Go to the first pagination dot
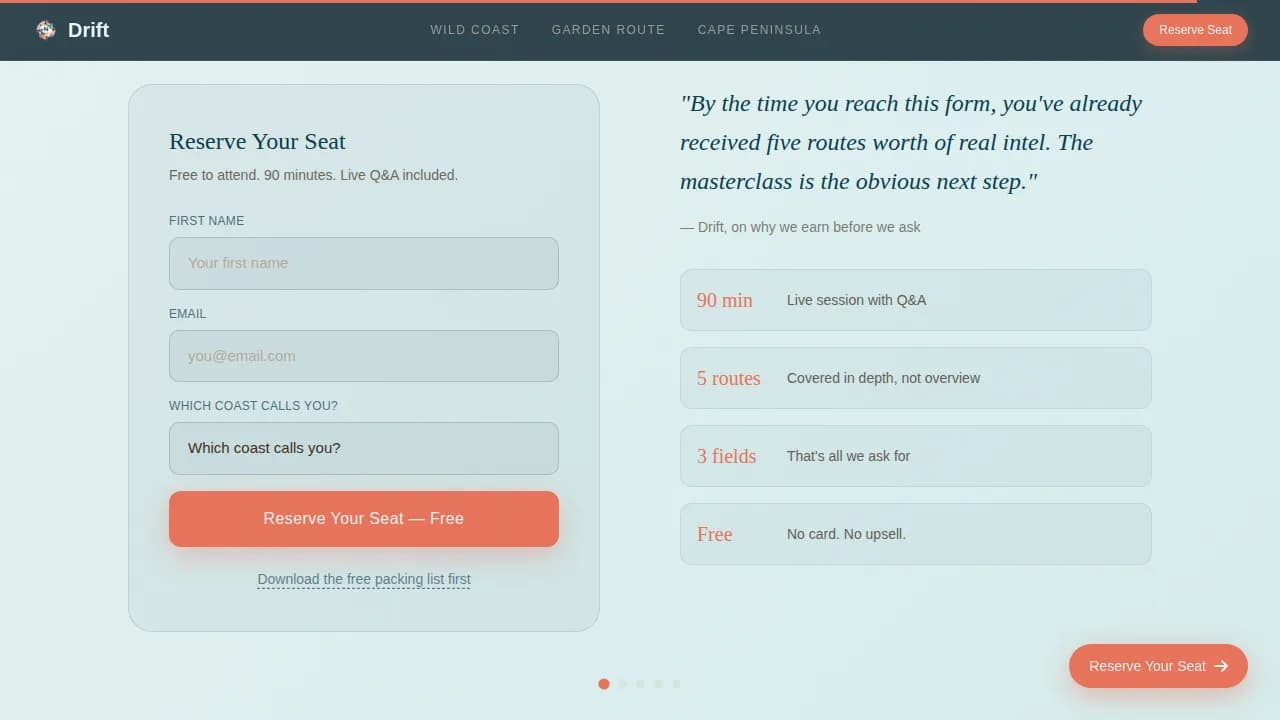The height and width of the screenshot is (720, 1280). pos(604,684)
